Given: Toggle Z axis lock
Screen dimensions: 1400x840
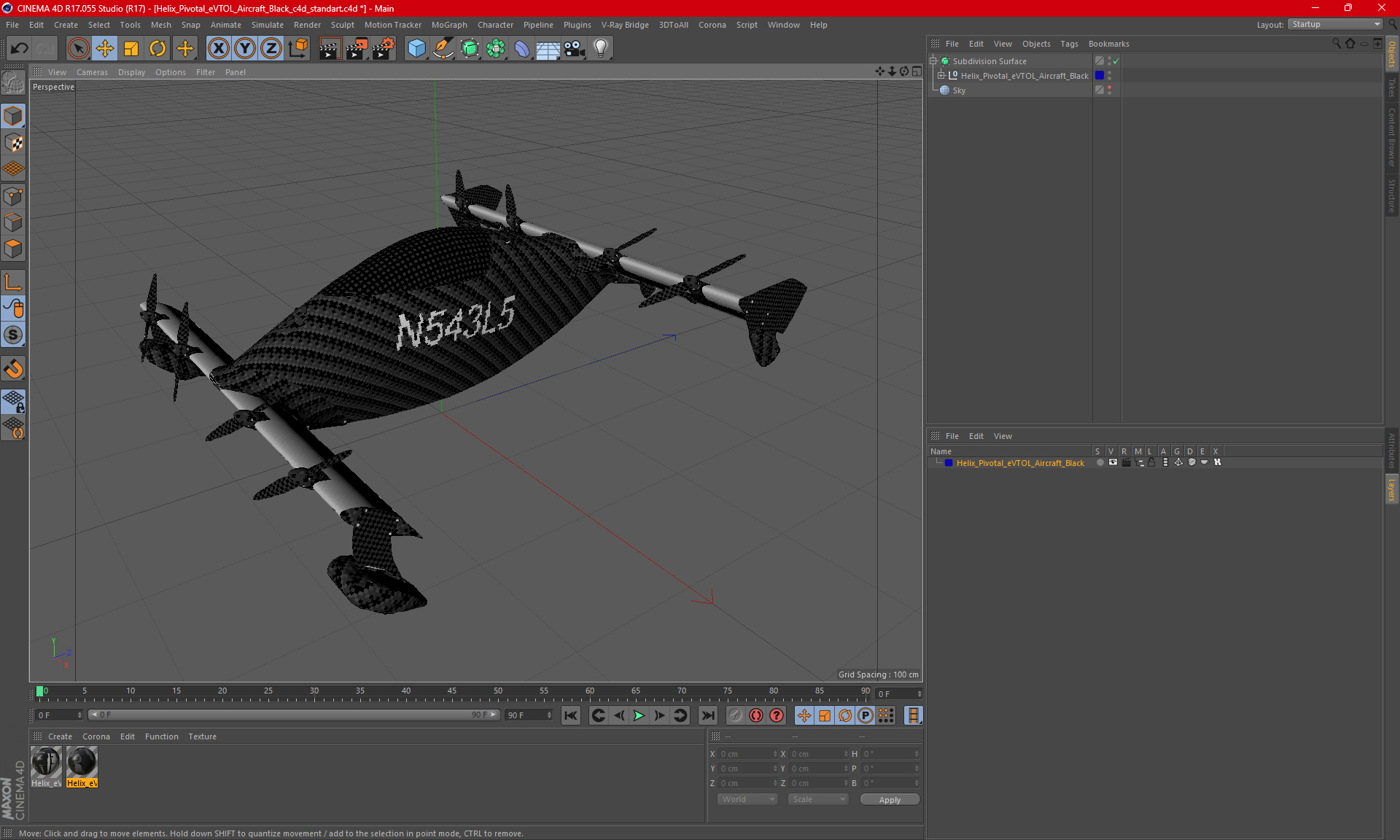Looking at the screenshot, I should pos(271,49).
